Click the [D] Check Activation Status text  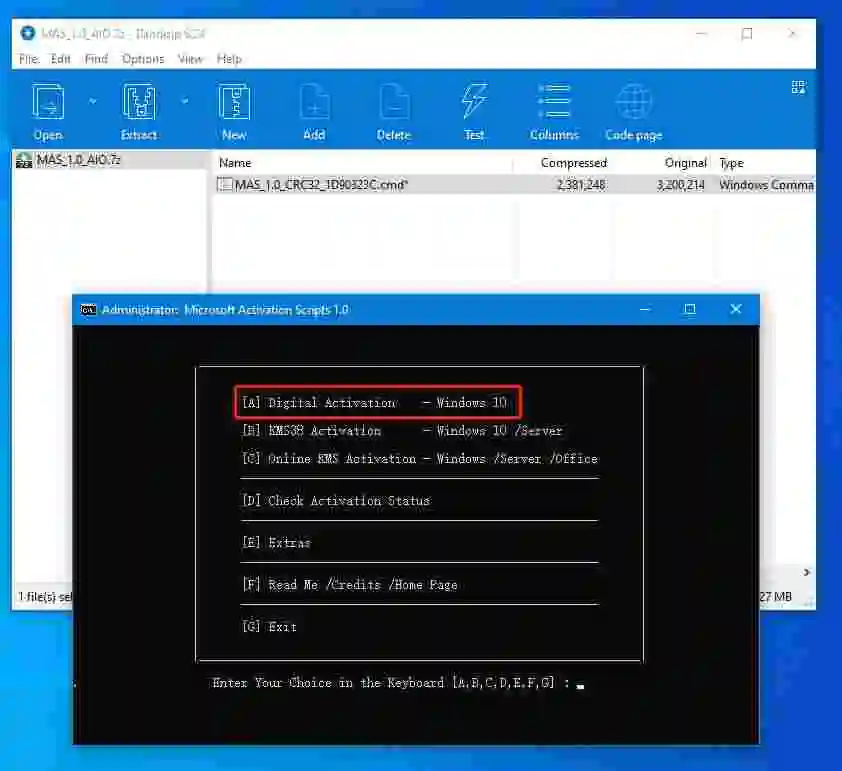pyautogui.click(x=336, y=500)
